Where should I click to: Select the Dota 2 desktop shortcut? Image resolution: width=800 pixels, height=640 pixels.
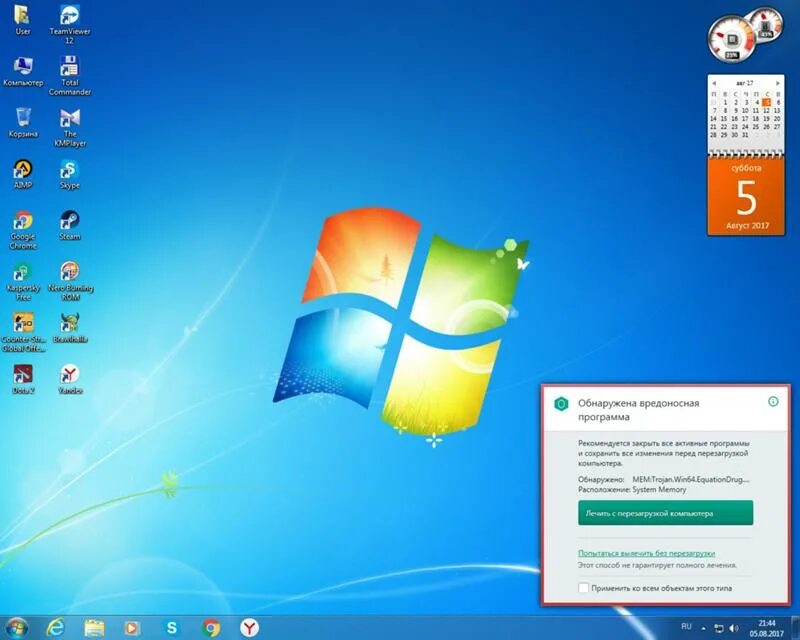coord(23,379)
